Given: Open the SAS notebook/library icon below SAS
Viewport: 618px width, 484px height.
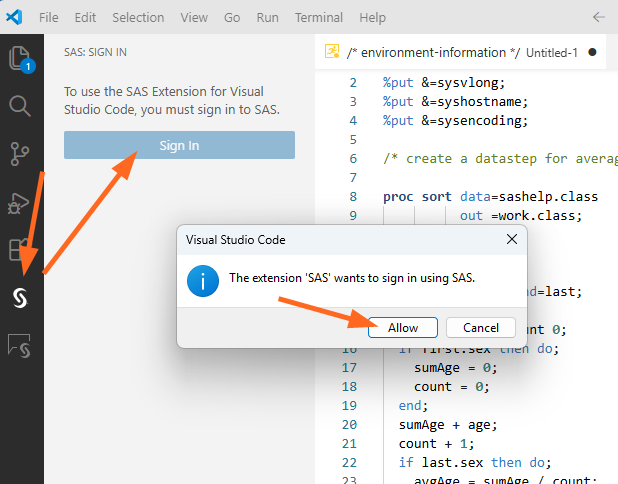Looking at the screenshot, I should click(19, 346).
